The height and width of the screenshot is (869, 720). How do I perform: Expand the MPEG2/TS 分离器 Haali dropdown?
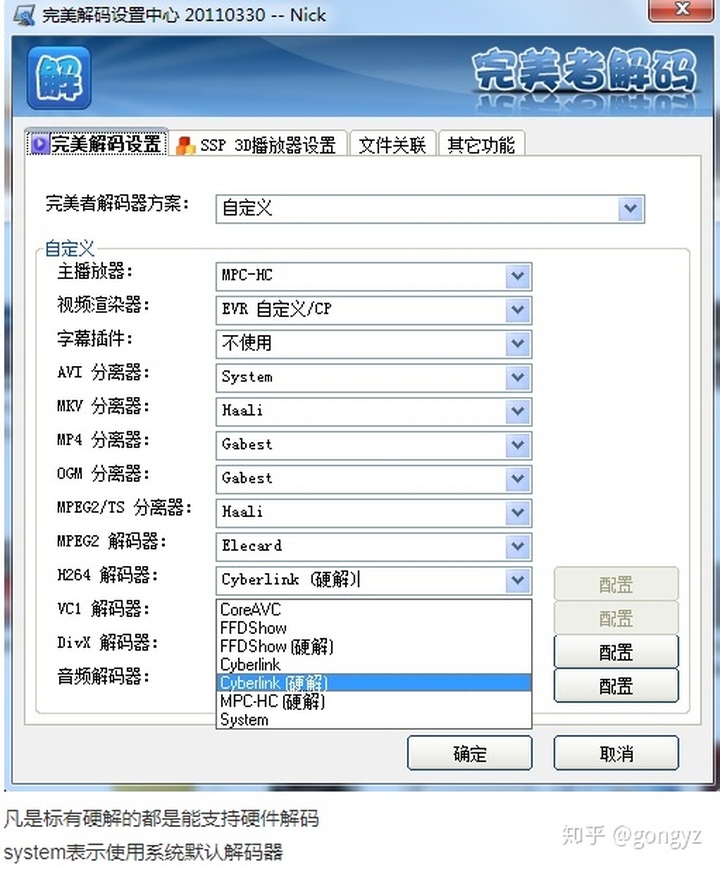[x=517, y=512]
